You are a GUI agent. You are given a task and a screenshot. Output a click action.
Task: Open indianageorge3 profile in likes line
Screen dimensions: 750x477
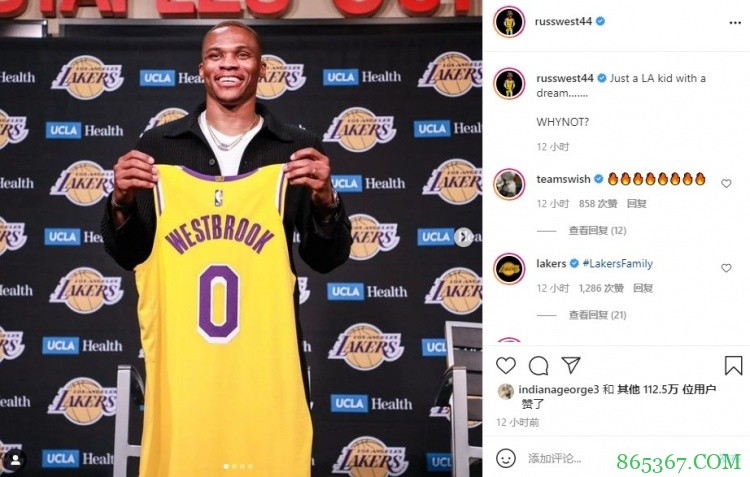click(559, 389)
